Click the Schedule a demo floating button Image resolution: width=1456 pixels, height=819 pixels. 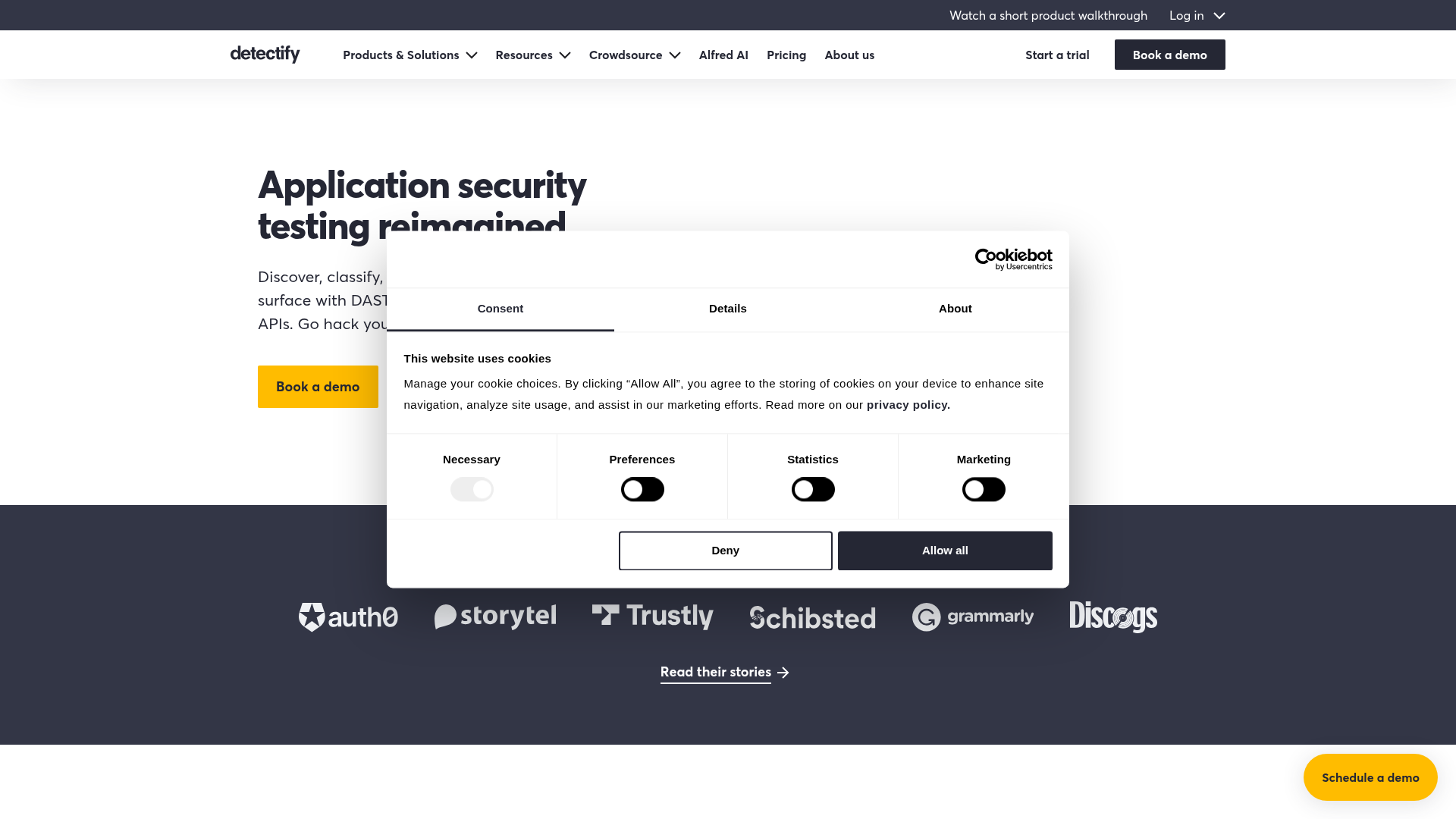tap(1370, 777)
